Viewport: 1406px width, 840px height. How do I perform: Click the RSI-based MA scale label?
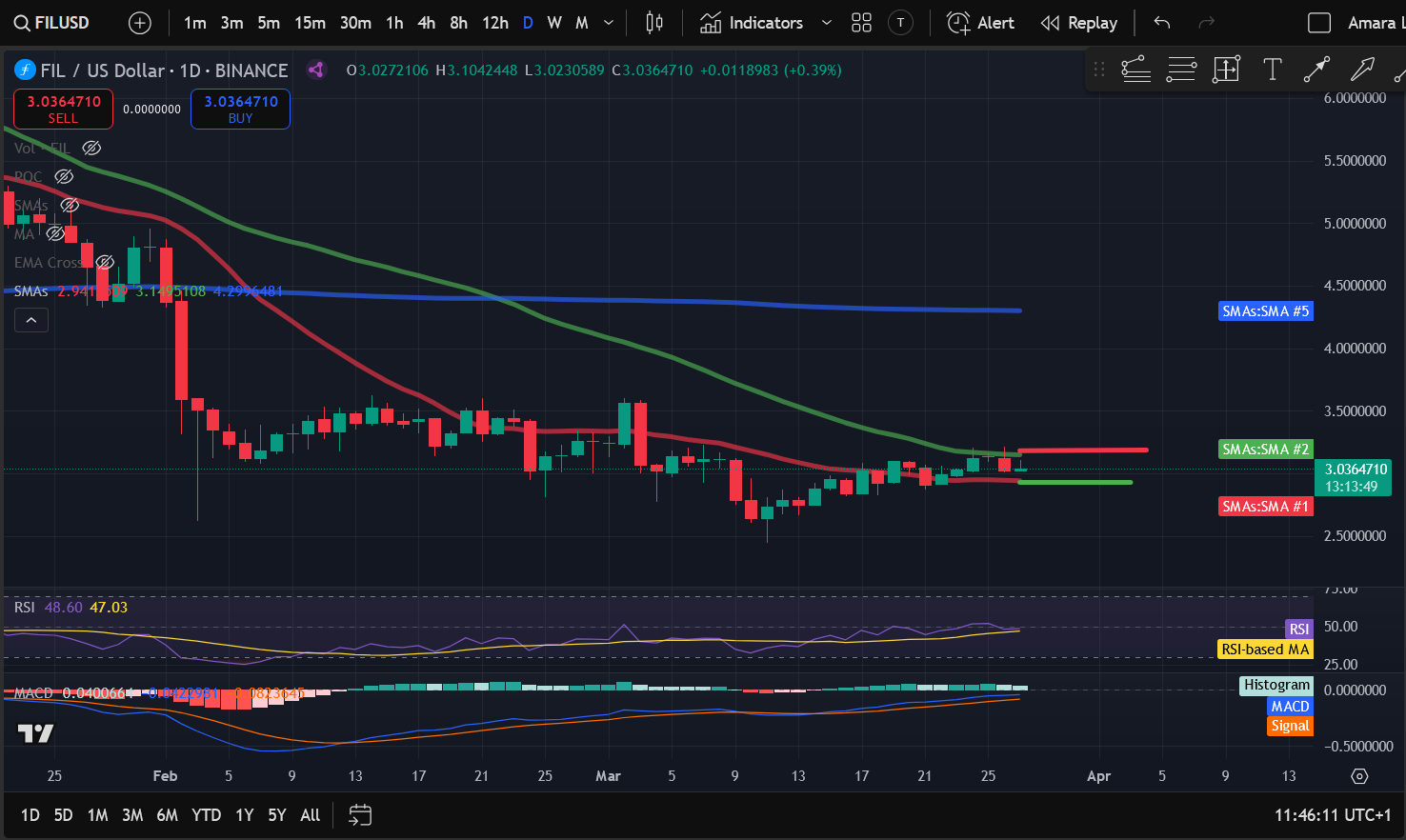click(x=1265, y=650)
